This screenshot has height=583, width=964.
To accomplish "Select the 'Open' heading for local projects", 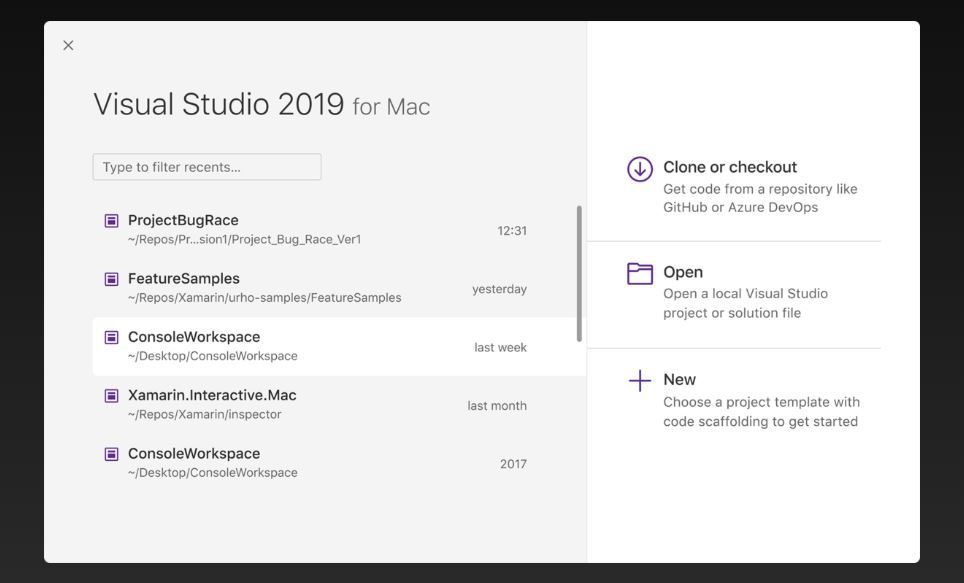I will (x=683, y=272).
